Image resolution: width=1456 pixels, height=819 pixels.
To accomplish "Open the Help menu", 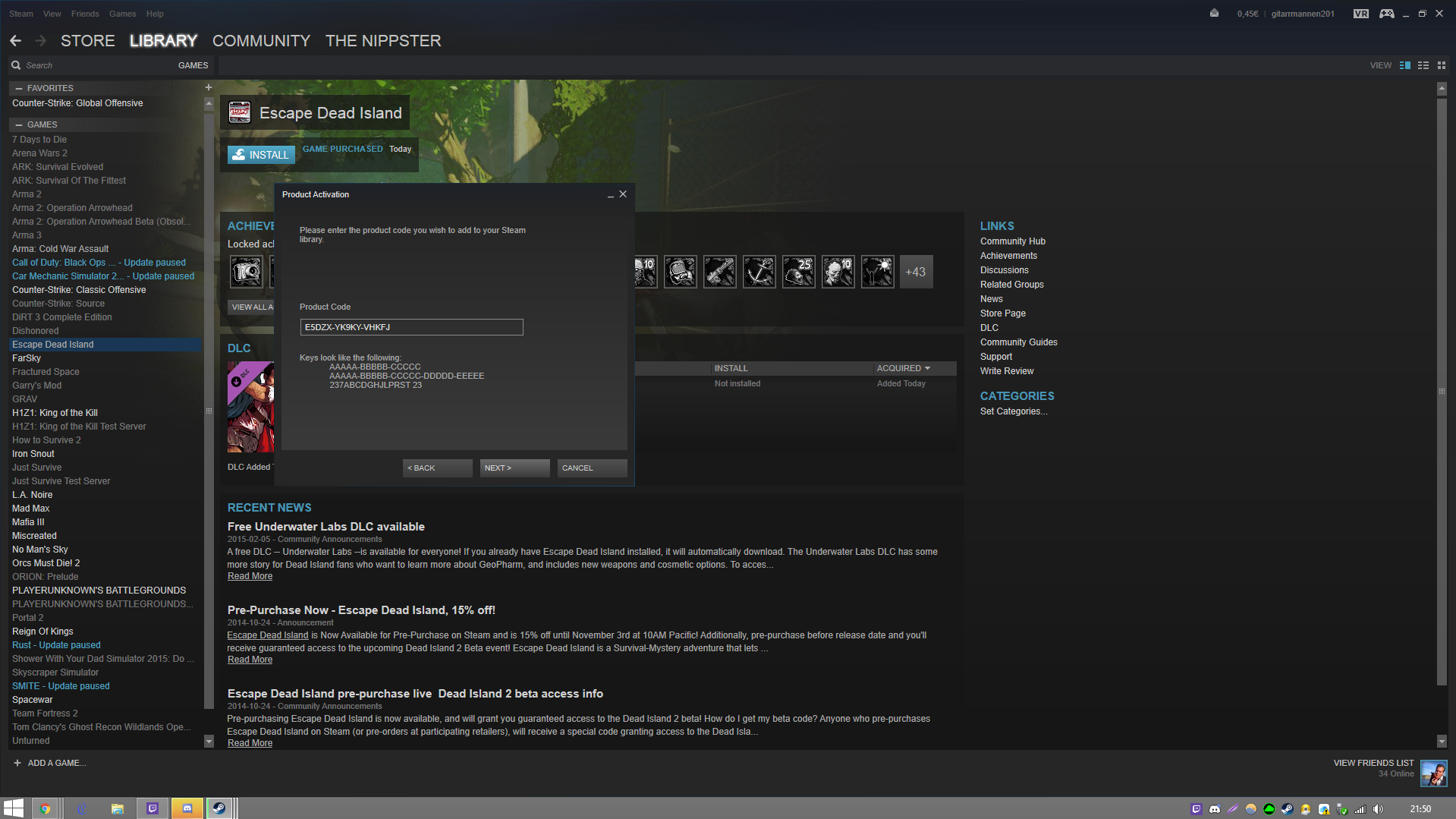I will tap(155, 14).
